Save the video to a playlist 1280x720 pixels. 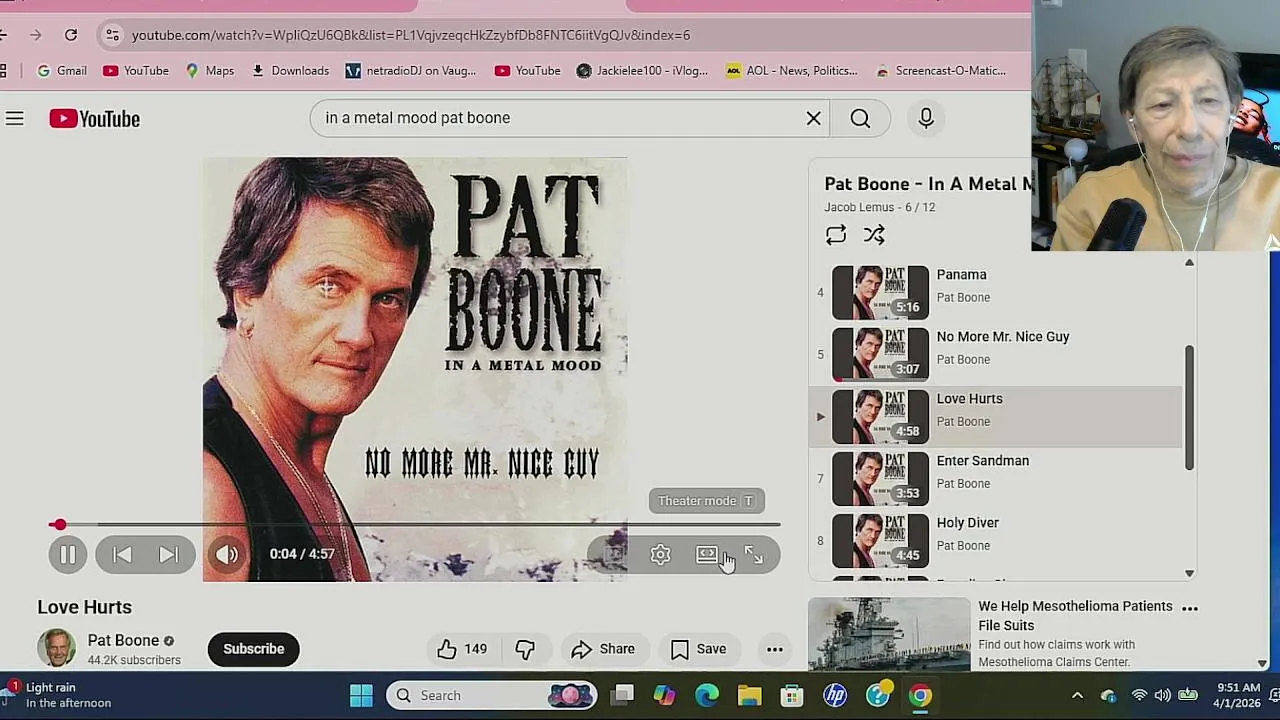[x=698, y=649]
